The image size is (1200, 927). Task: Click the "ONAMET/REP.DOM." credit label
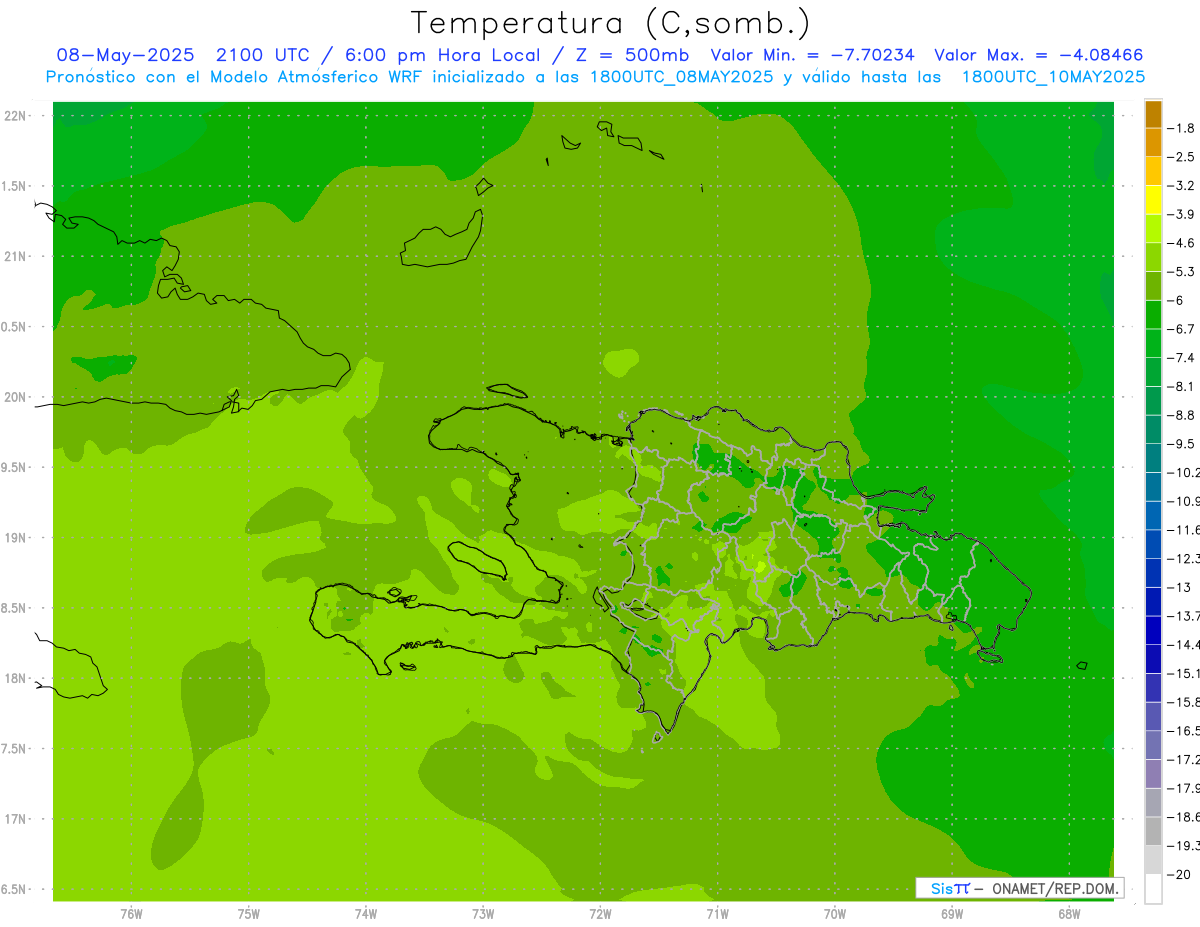(1054, 888)
